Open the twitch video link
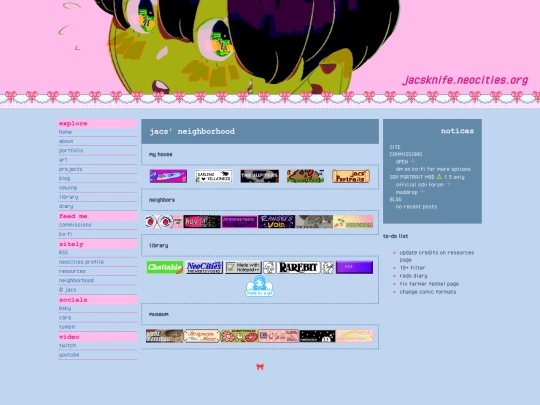 click(x=68, y=345)
